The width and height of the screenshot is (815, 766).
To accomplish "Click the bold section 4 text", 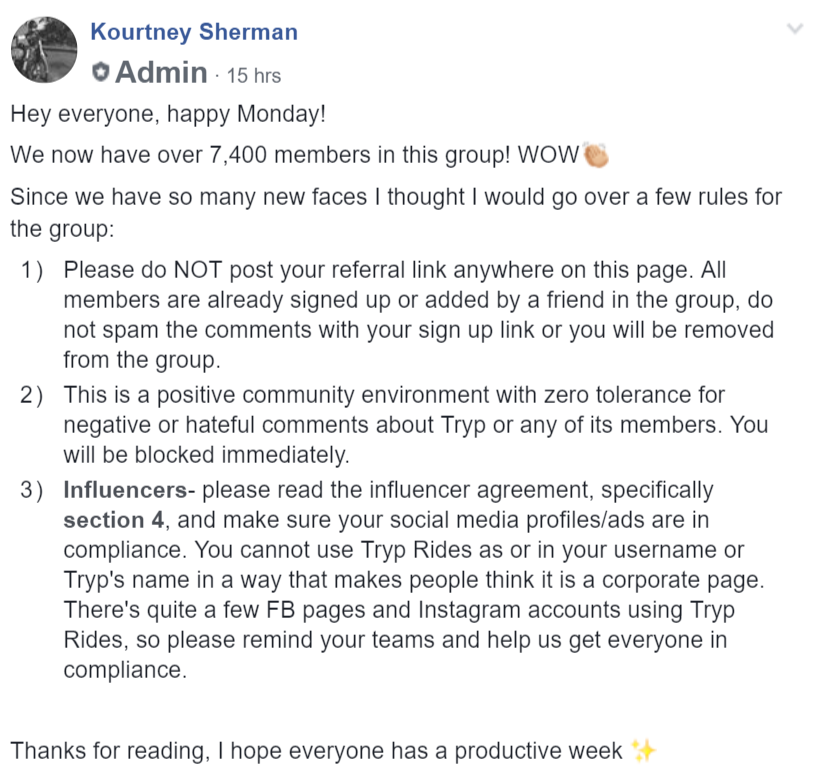I will [x=114, y=520].
